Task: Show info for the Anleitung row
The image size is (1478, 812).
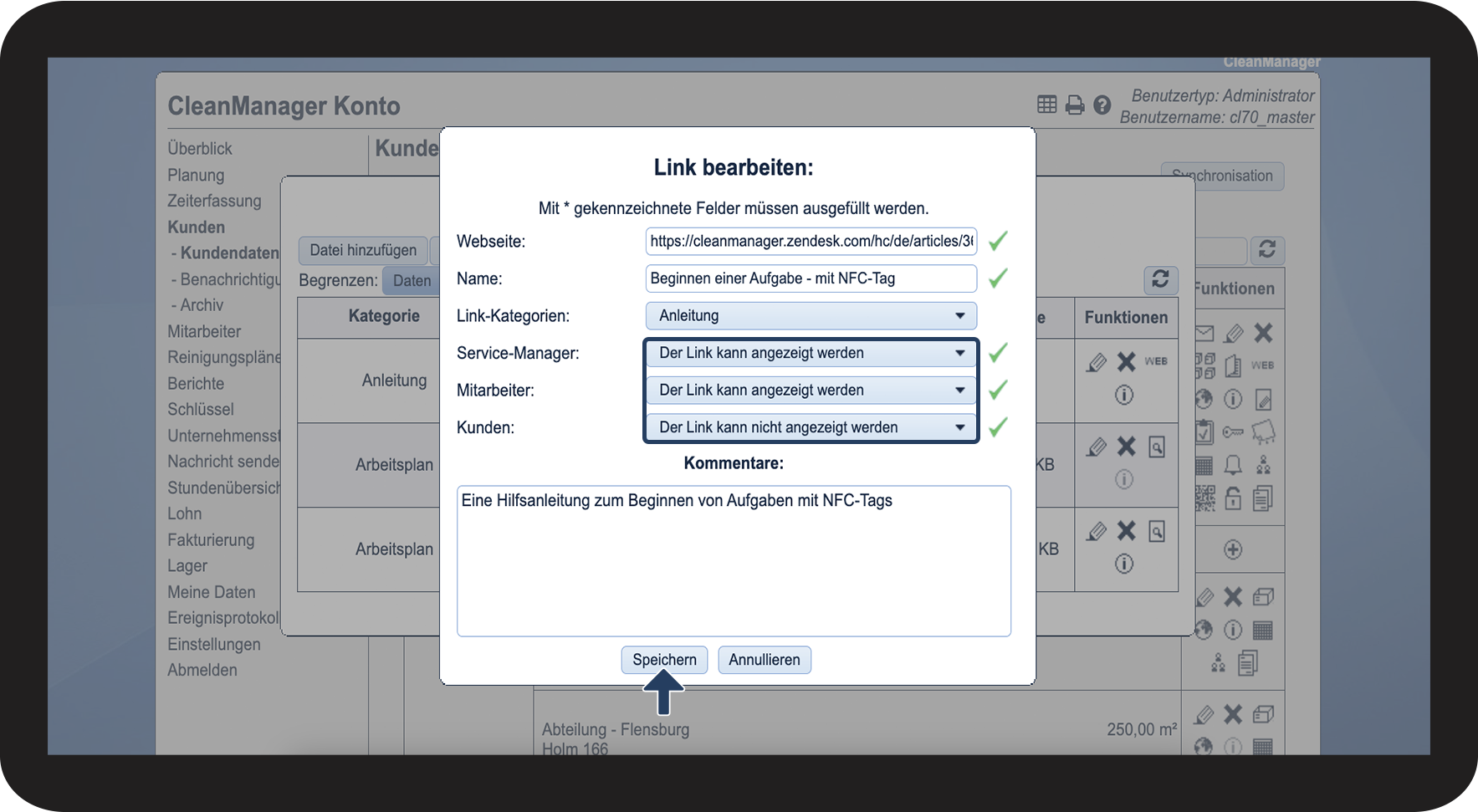Action: 1124,395
